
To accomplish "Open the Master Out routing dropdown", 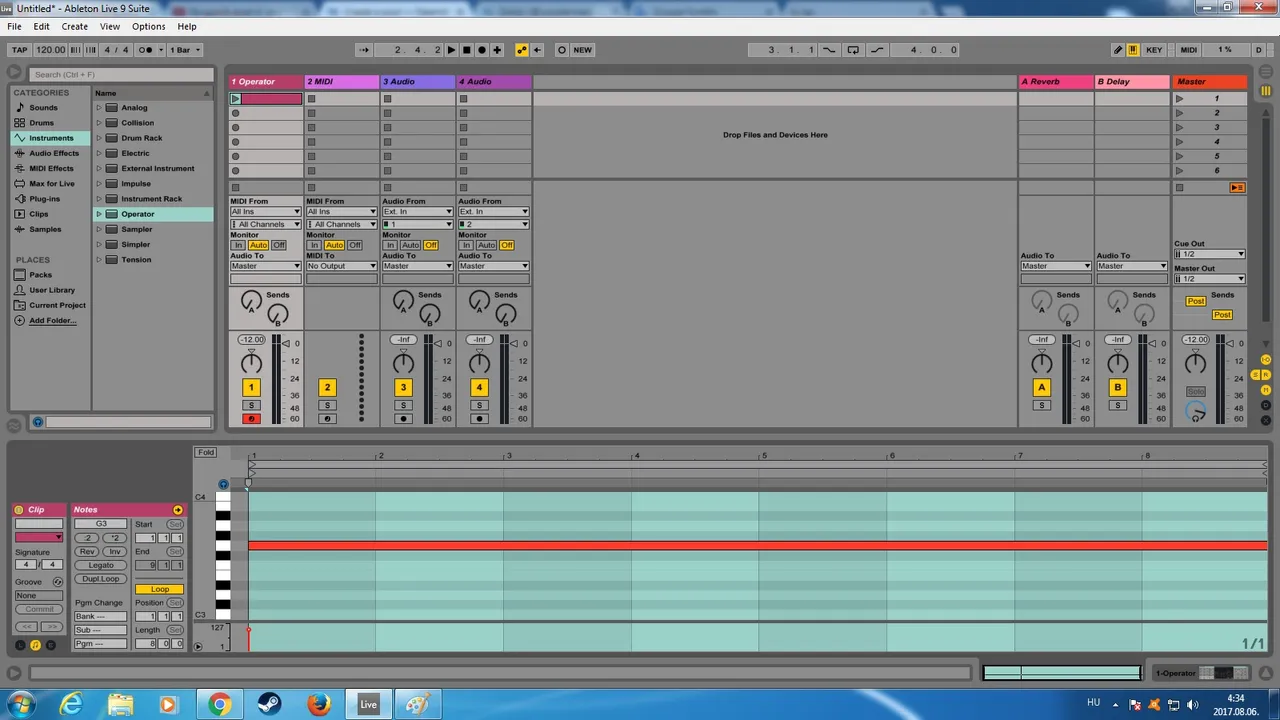I will coord(1209,279).
